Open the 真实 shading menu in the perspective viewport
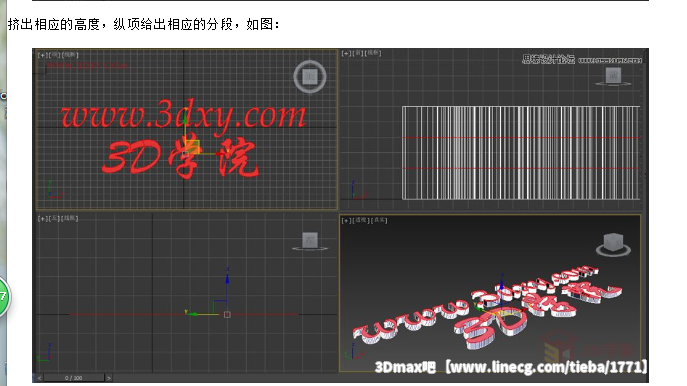 (379, 220)
